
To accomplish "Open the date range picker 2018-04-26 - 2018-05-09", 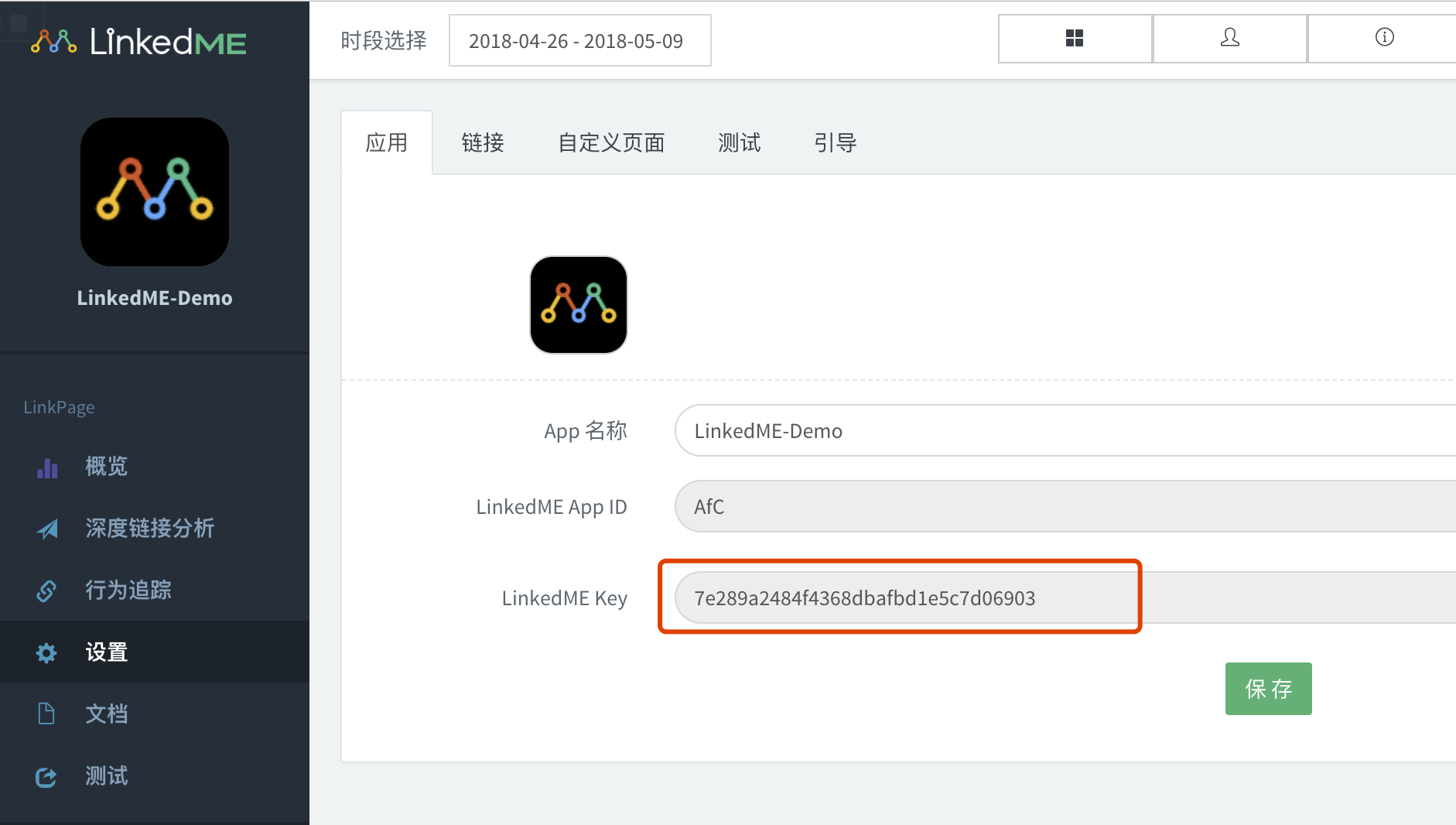I will pos(580,40).
